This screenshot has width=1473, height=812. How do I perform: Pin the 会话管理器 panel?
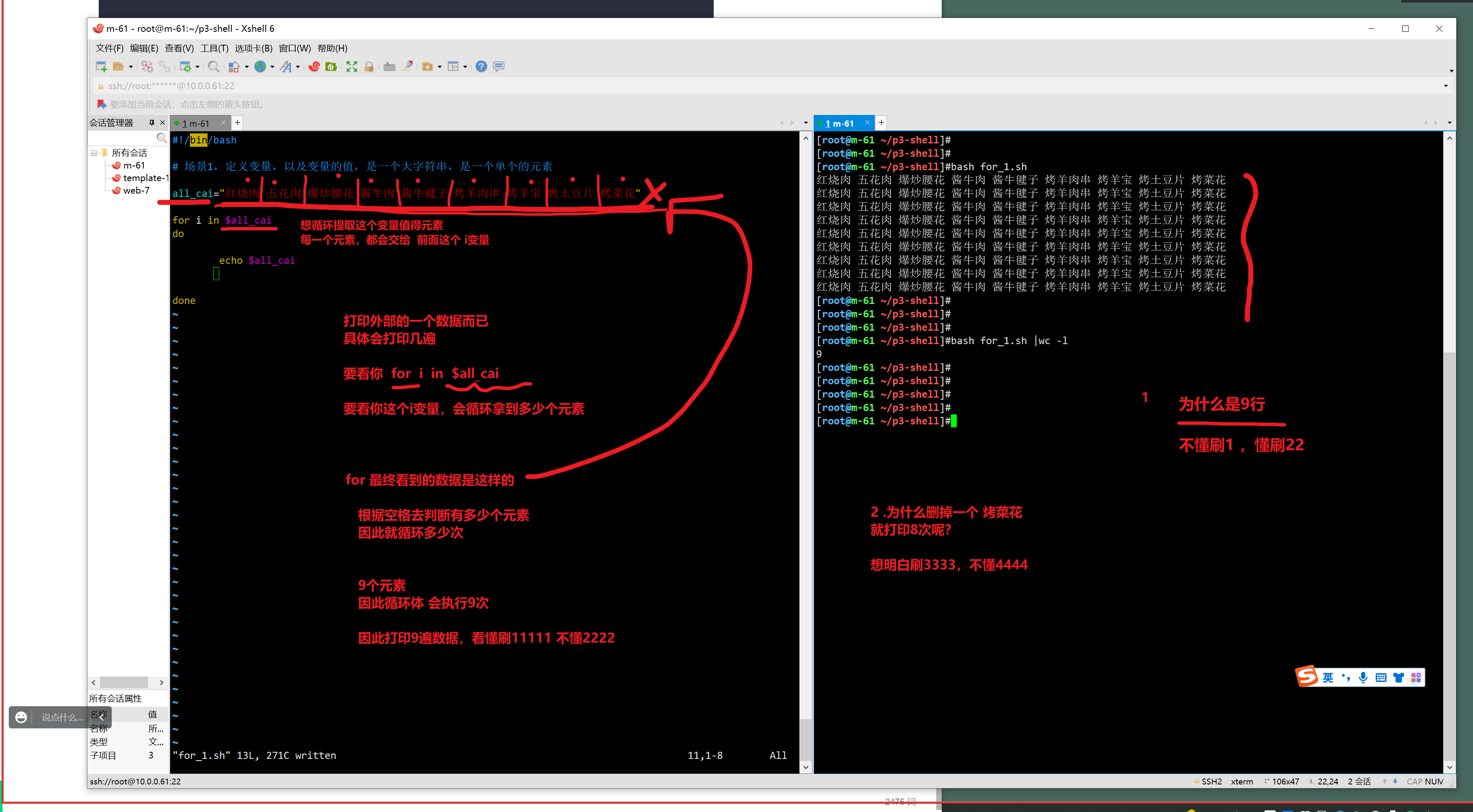pos(151,123)
